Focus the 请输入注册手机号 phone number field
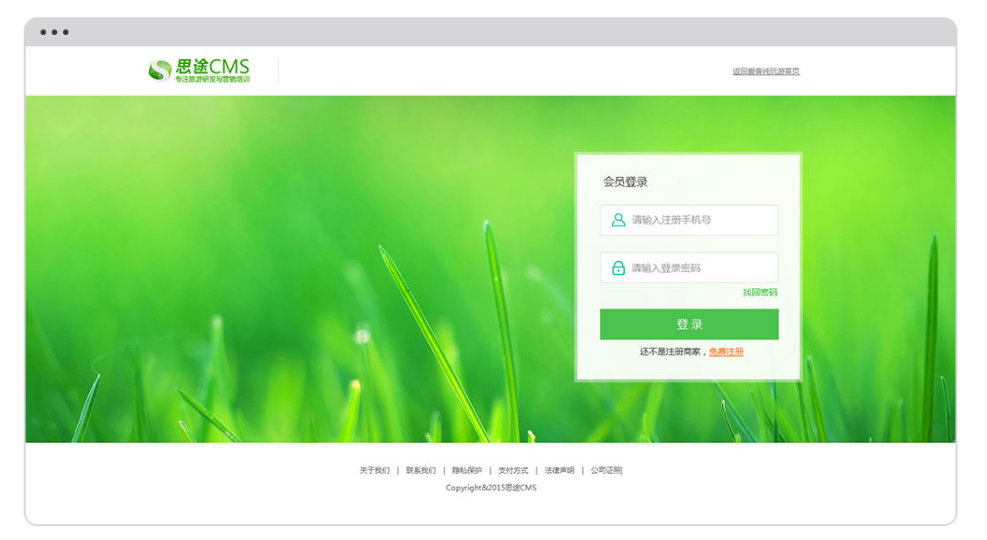The height and width of the screenshot is (540, 987). coord(700,220)
